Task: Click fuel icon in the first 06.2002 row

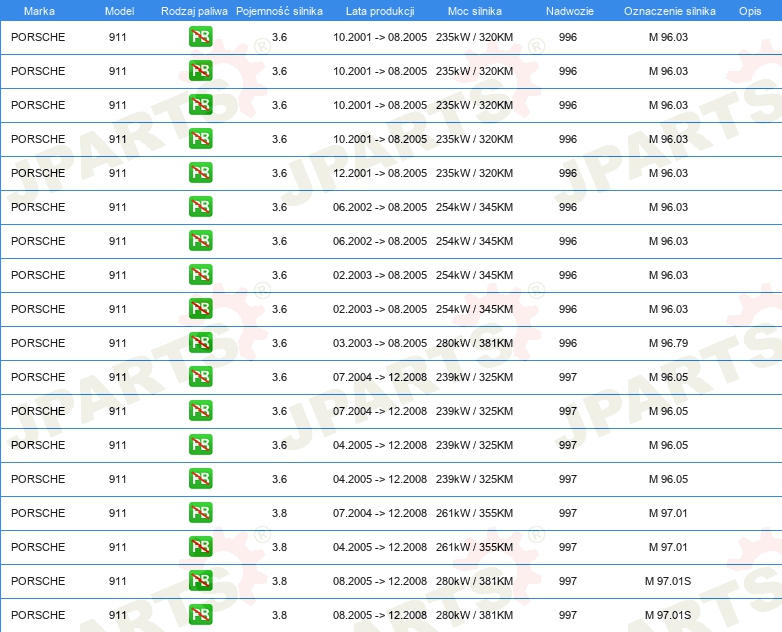Action: pyautogui.click(x=200, y=207)
